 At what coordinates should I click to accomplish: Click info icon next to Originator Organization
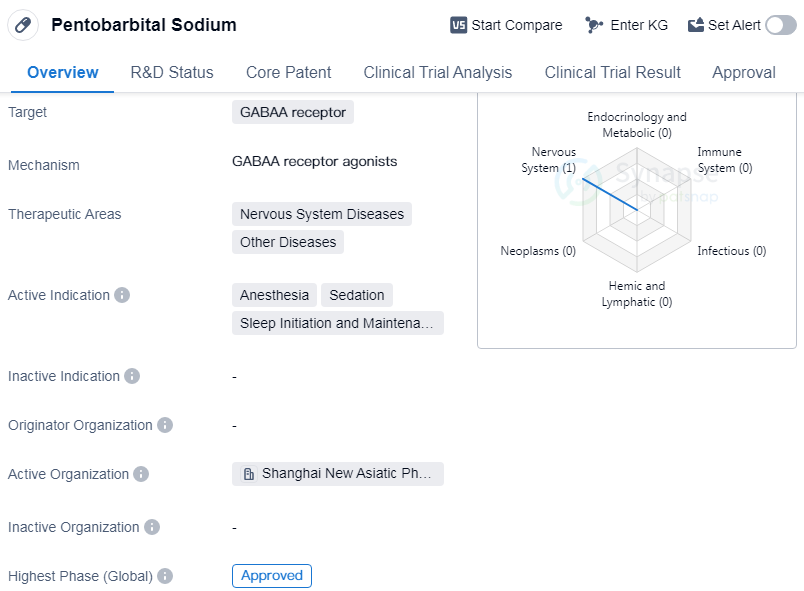pos(165,425)
